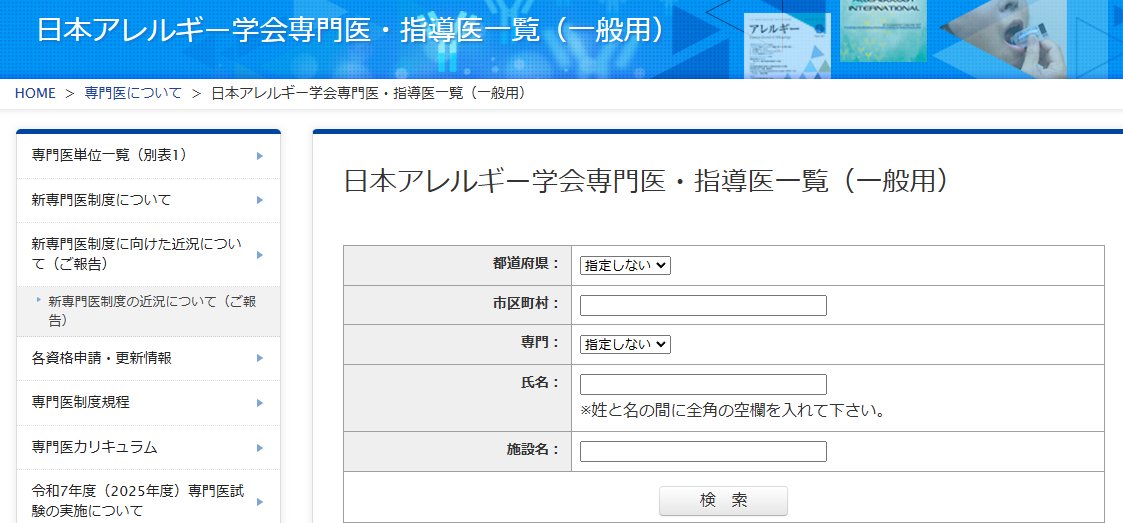Select the 施設名 facility name field
This screenshot has height=523, width=1123.
coord(703,451)
